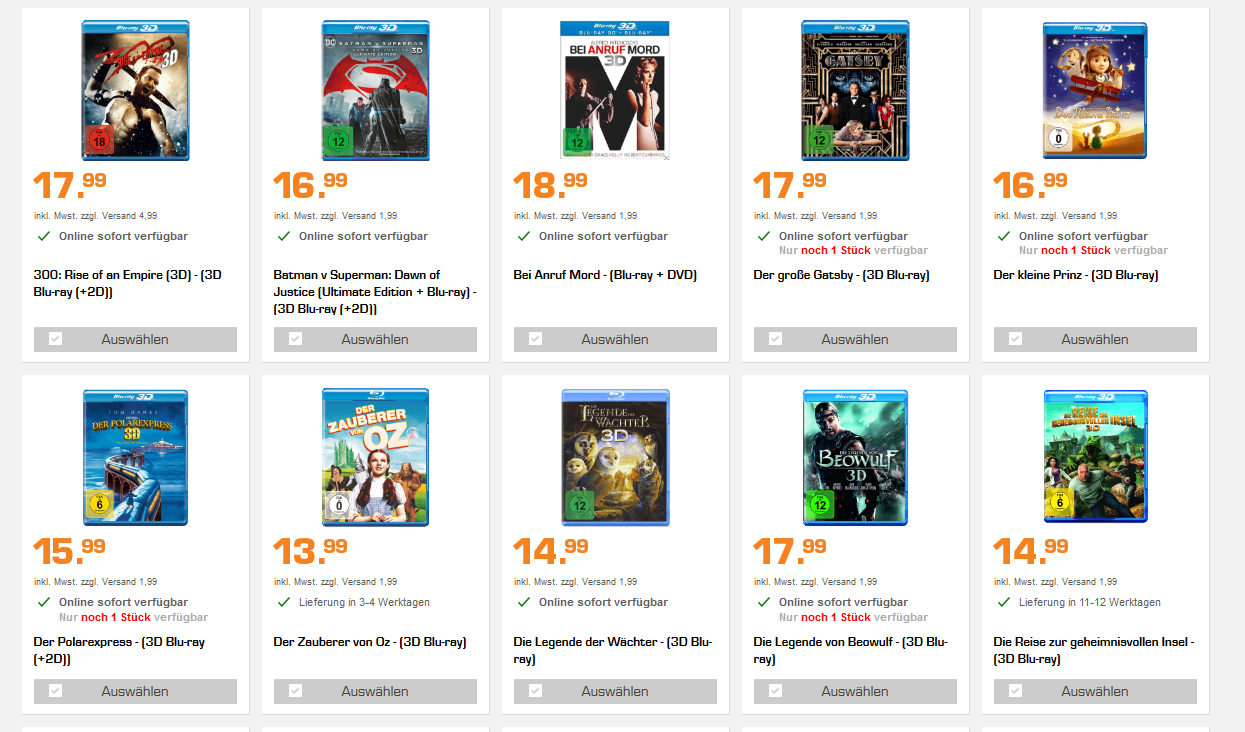Choose Auswählen for Der Polarexpress
1245x732 pixels.
click(135, 691)
